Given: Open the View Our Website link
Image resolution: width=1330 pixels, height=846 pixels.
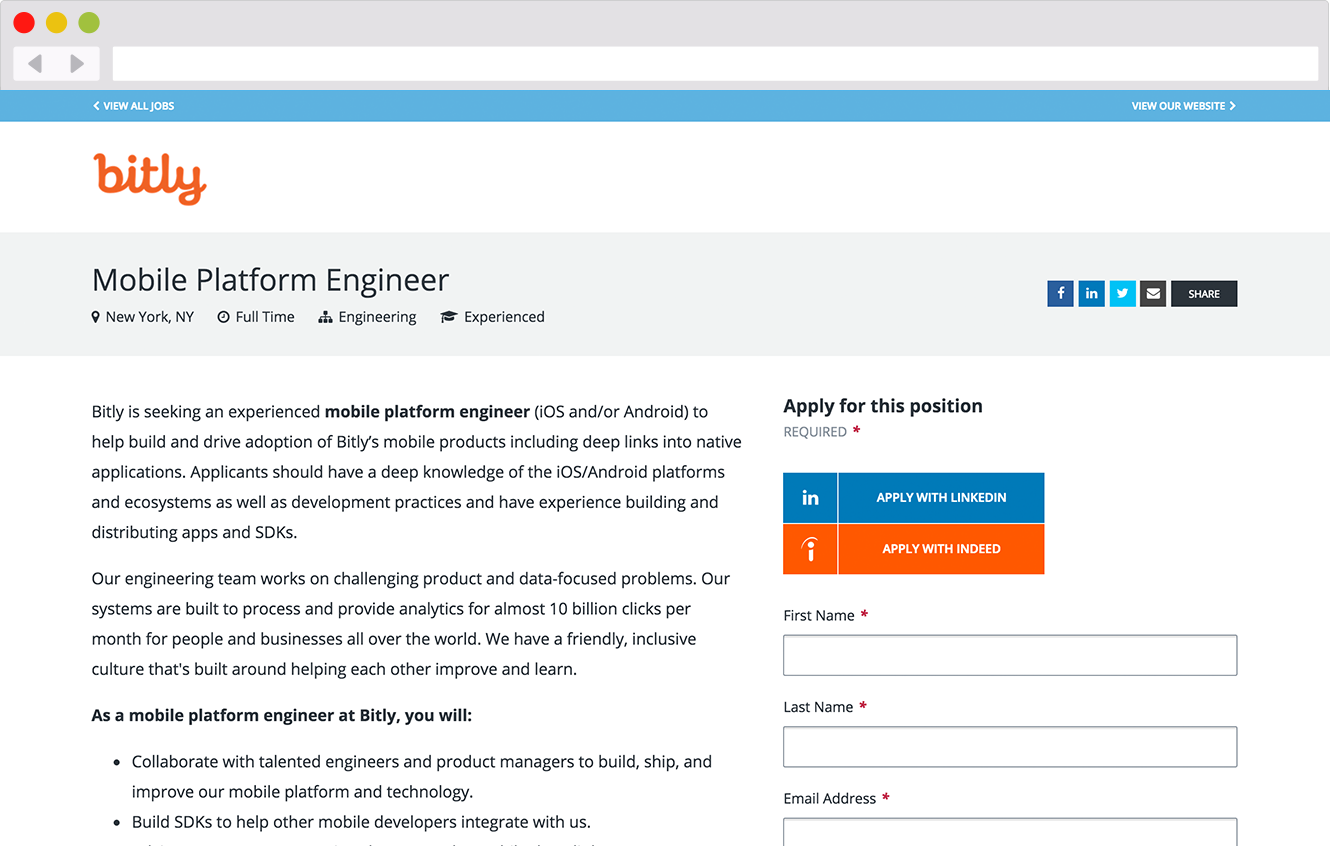Looking at the screenshot, I should coord(1184,106).
